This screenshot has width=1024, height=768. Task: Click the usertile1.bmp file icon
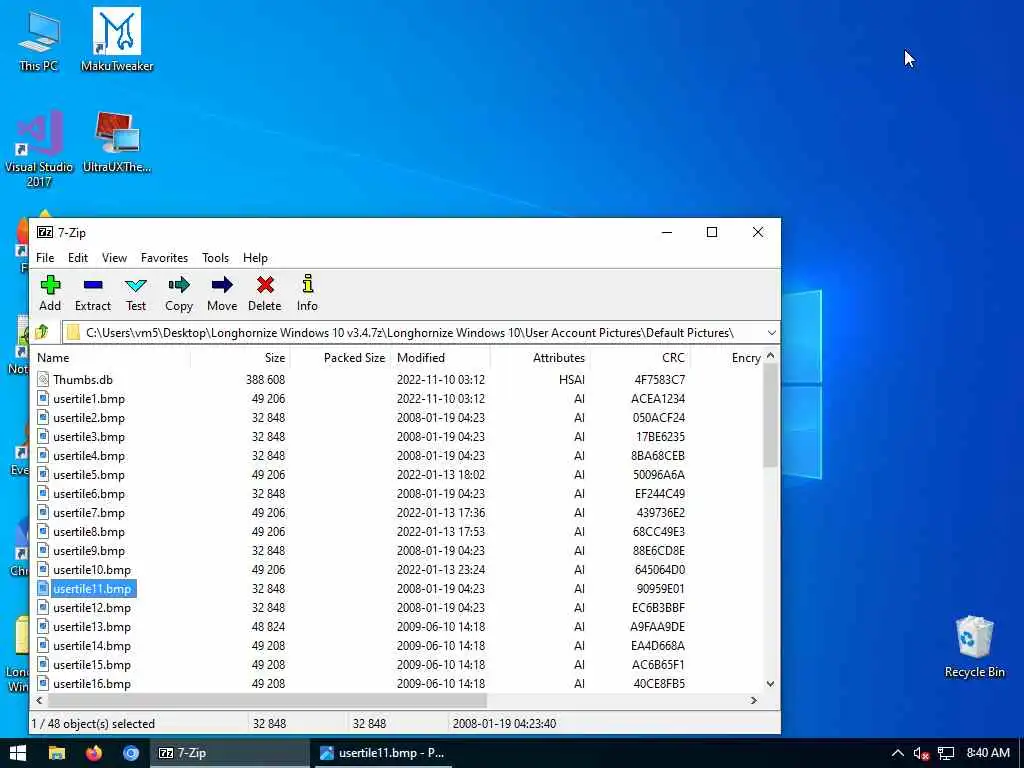click(x=43, y=398)
